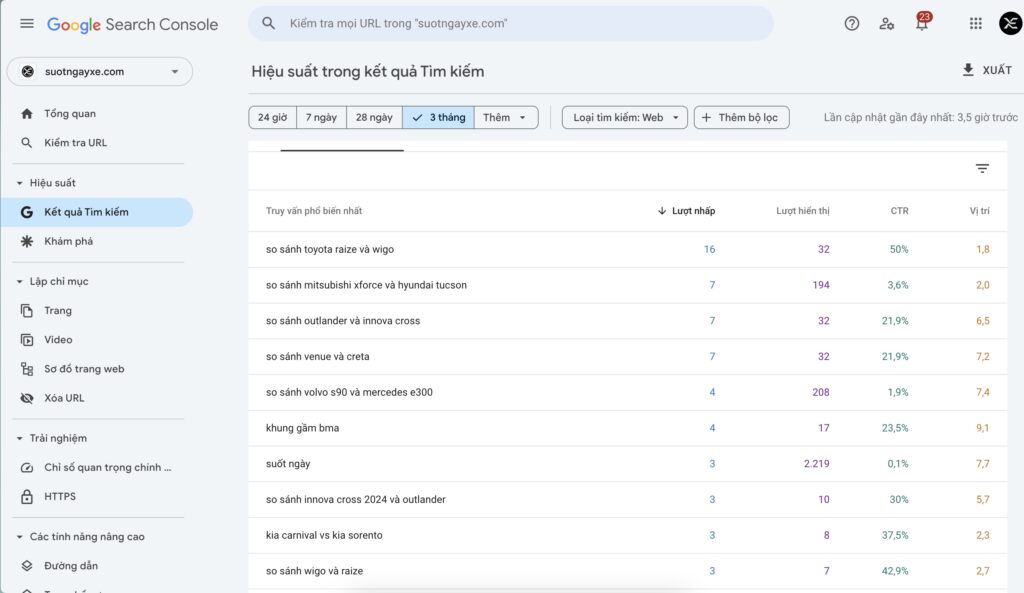Click the HTTPS padlock icon

coord(27,497)
